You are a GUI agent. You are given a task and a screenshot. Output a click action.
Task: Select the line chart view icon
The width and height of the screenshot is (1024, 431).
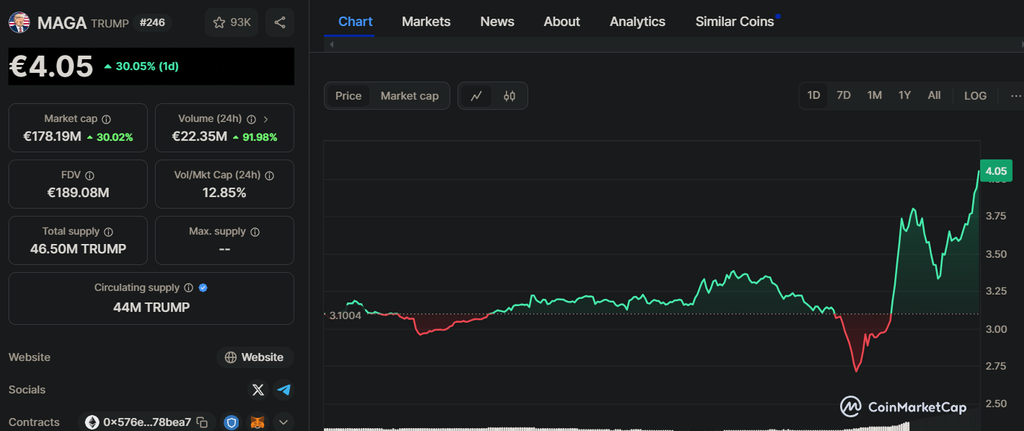tap(477, 96)
